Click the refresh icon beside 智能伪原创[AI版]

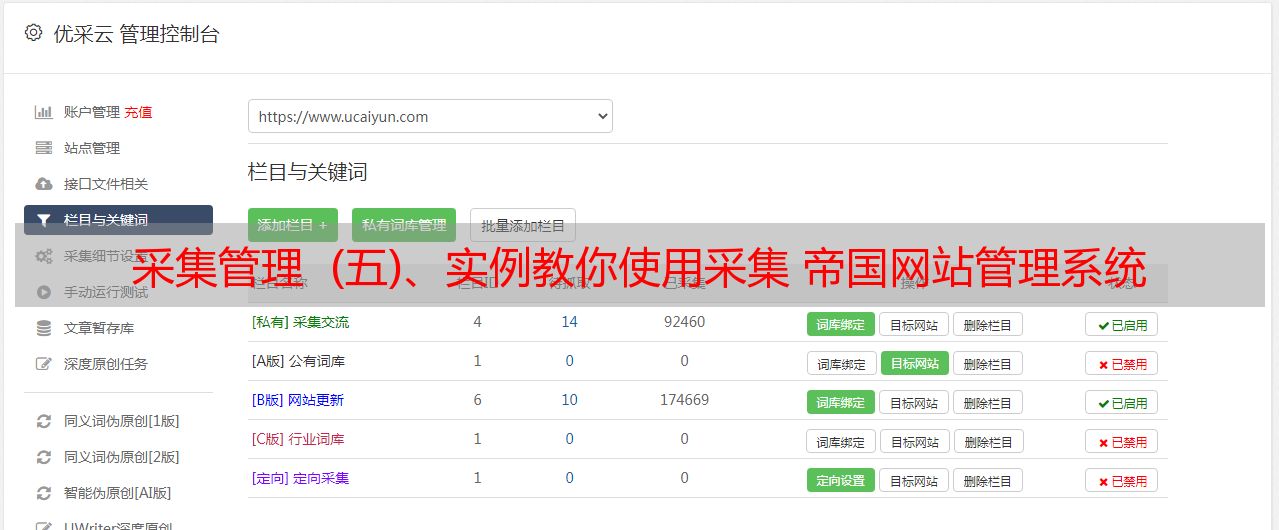44,493
